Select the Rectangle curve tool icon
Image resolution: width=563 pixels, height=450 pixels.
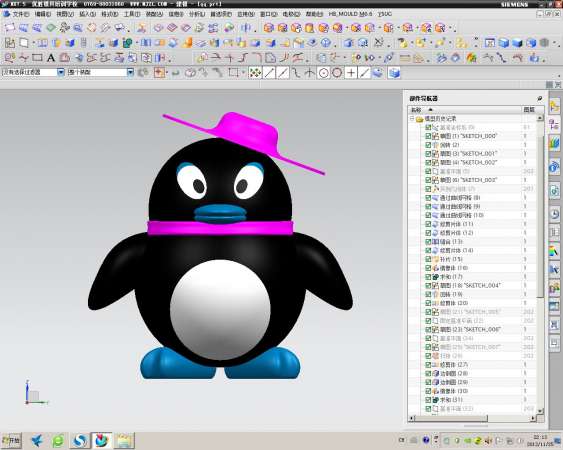tap(37, 58)
